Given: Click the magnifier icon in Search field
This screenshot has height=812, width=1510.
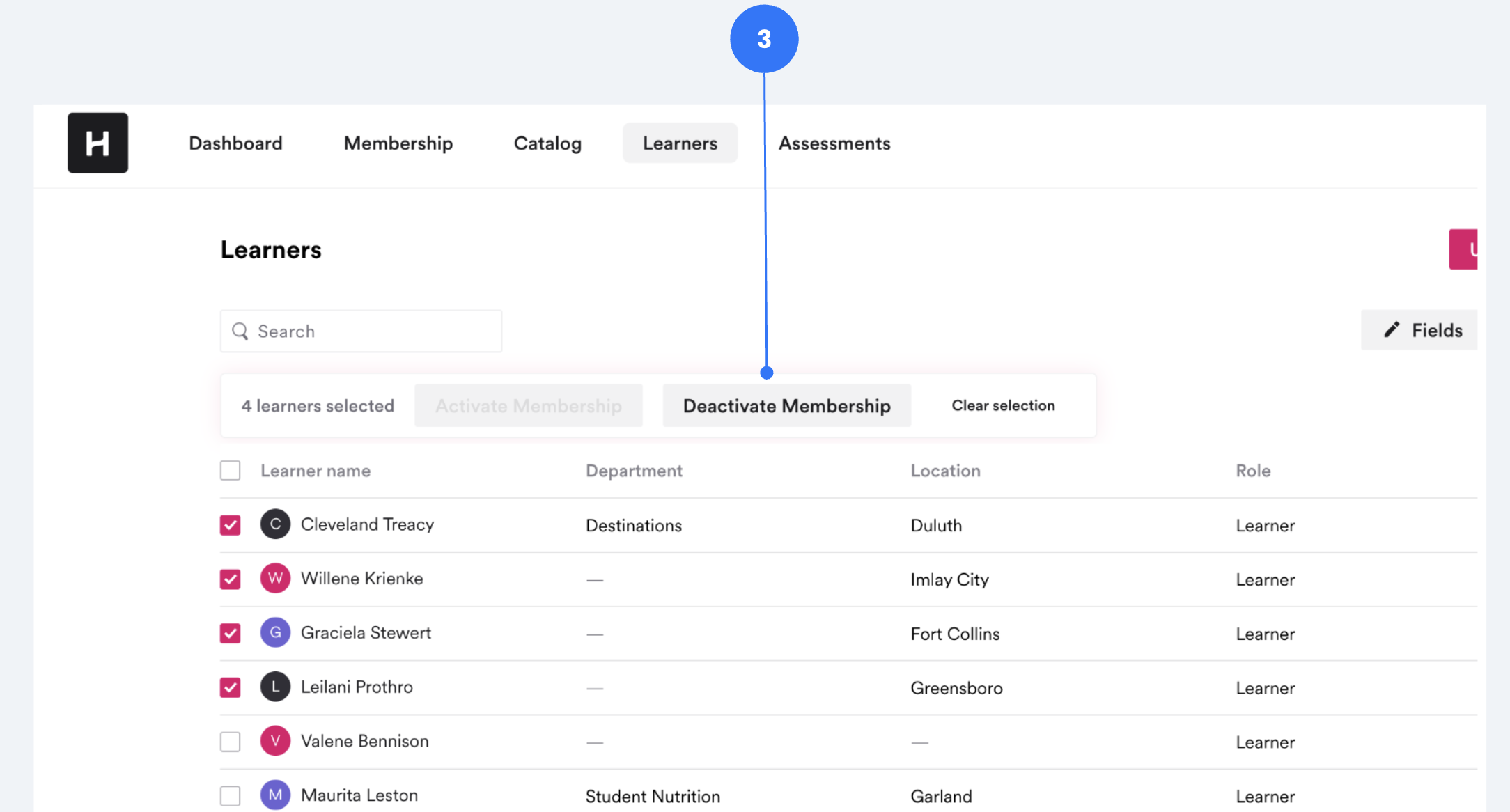Looking at the screenshot, I should point(240,331).
